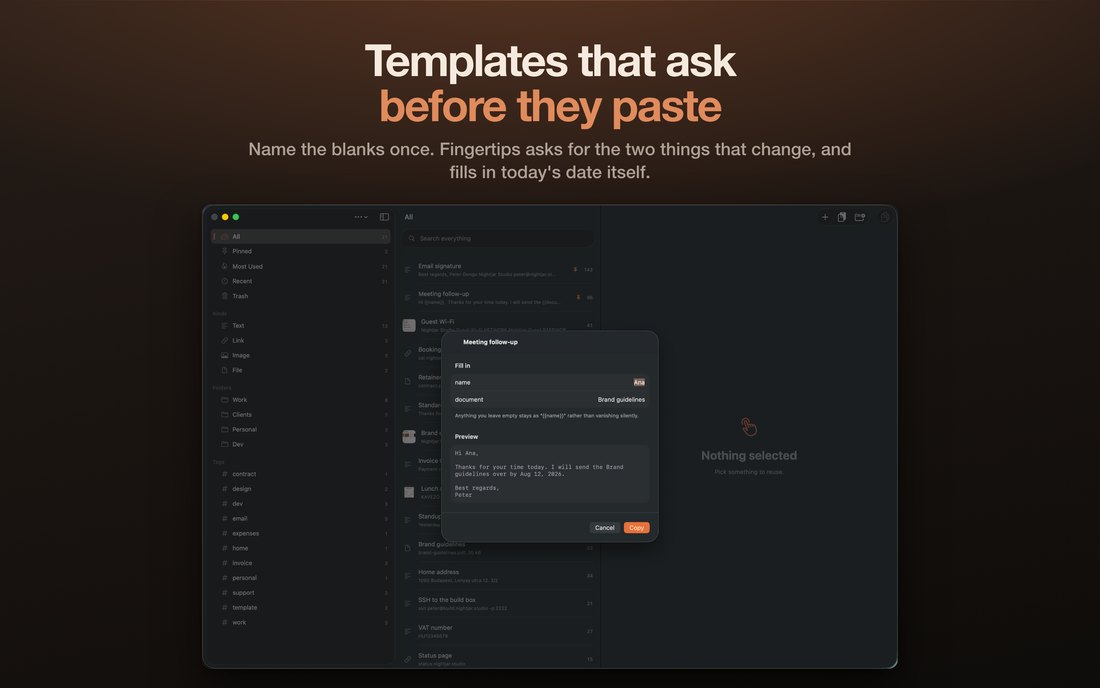Click the File kind document icon
The height and width of the screenshot is (688, 1100).
point(224,370)
